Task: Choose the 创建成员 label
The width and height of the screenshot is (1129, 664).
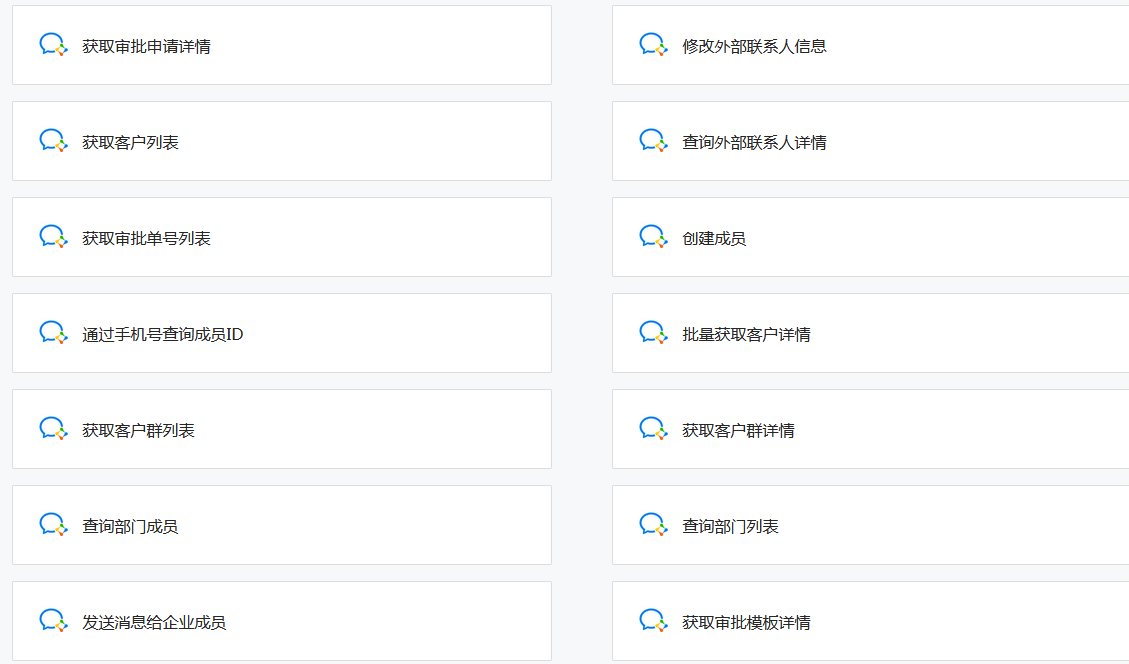Action: click(x=714, y=238)
